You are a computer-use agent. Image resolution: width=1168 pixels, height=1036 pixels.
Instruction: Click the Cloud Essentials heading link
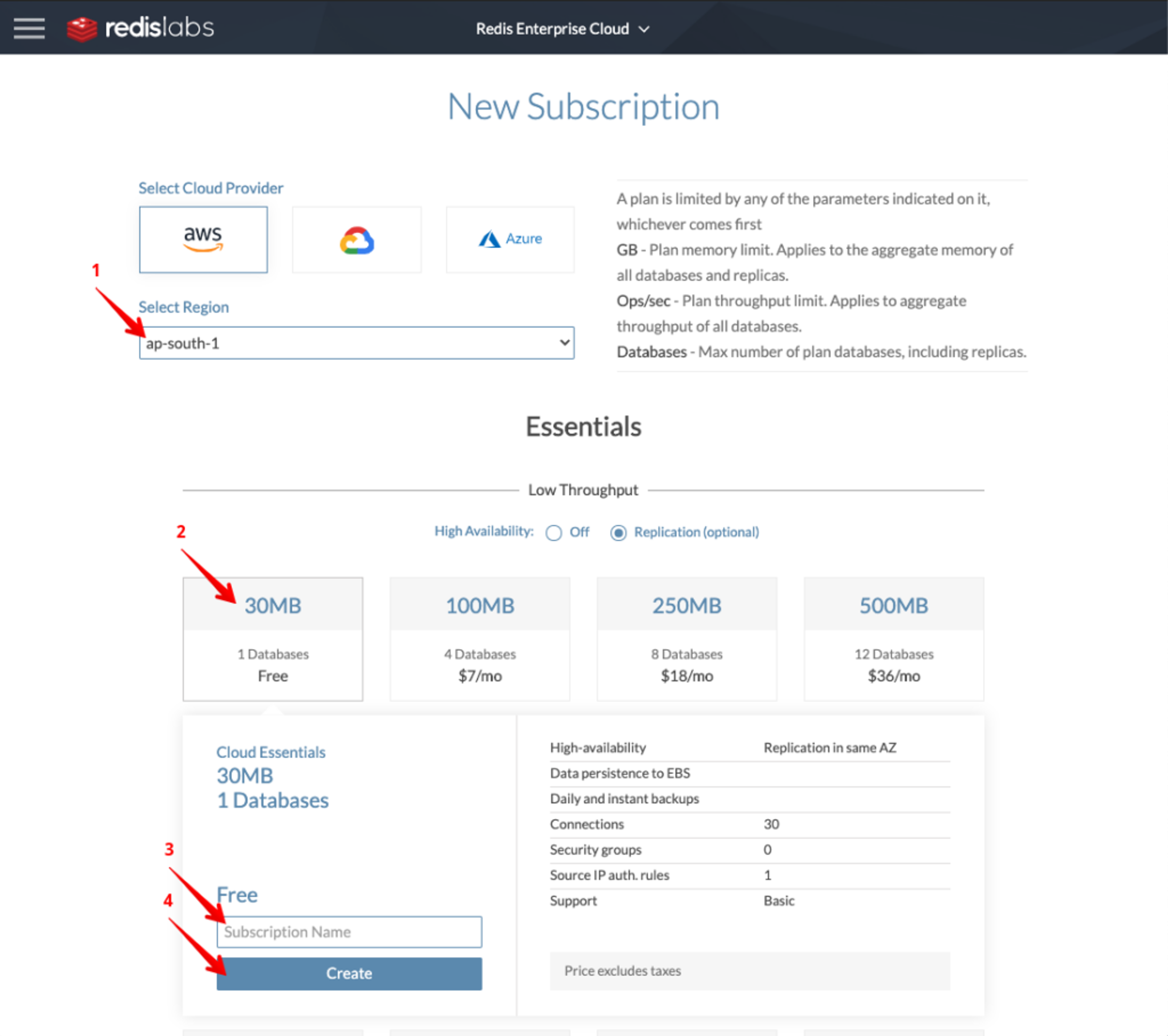tap(271, 752)
